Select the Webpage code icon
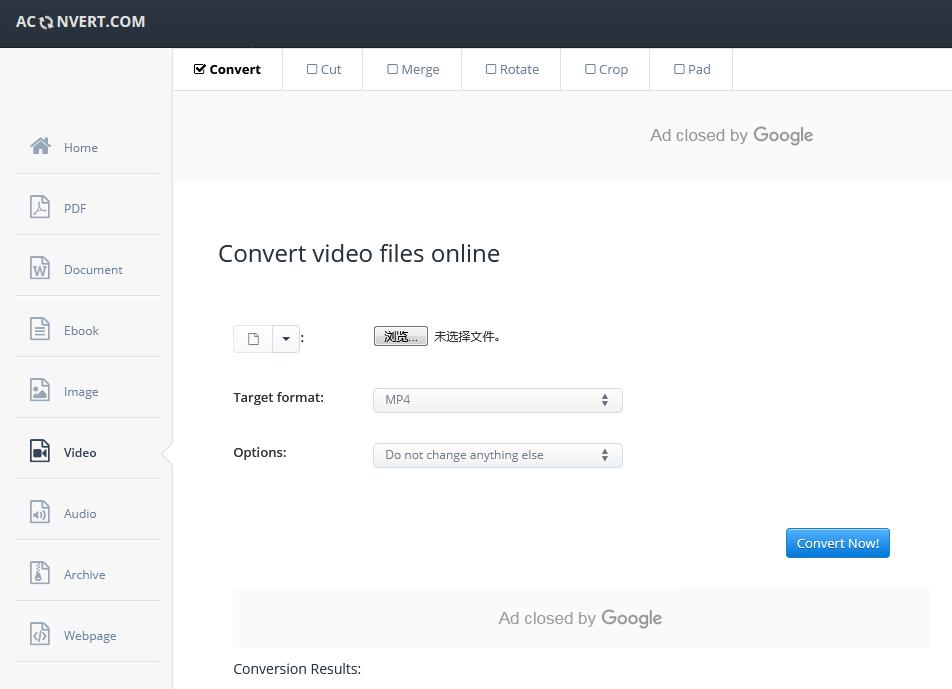This screenshot has height=689, width=952. (x=40, y=634)
